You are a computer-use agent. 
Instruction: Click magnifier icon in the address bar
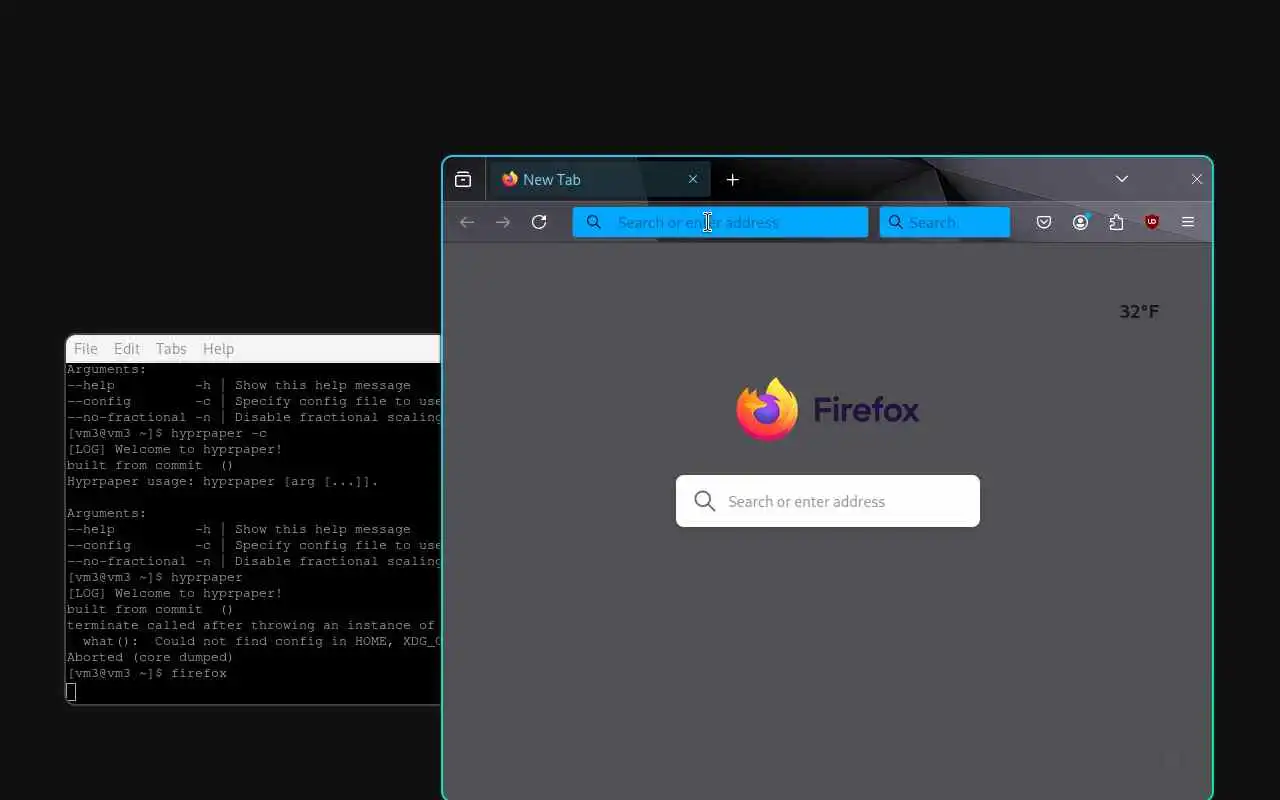pos(594,222)
